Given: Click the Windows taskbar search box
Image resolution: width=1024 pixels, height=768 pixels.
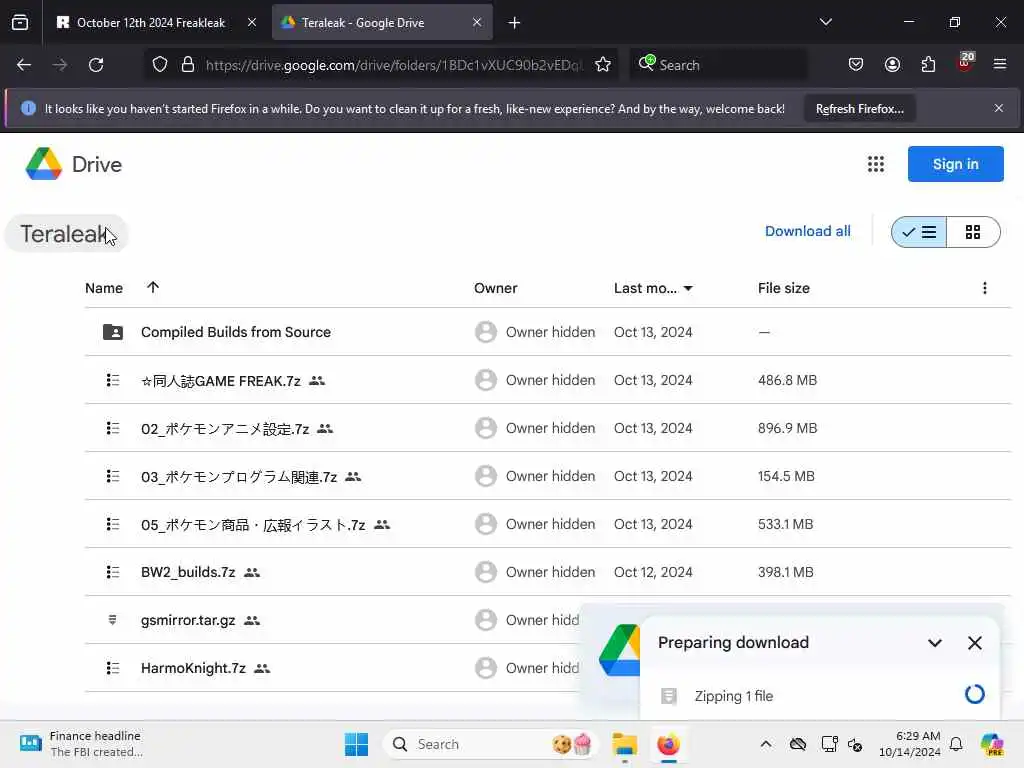Looking at the screenshot, I should (490, 744).
